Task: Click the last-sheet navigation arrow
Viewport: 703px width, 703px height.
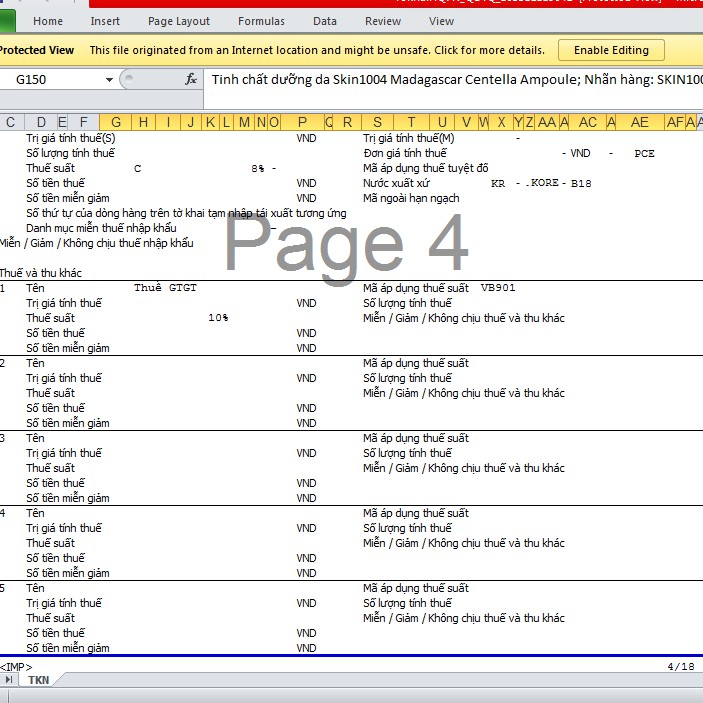Action: (9, 680)
